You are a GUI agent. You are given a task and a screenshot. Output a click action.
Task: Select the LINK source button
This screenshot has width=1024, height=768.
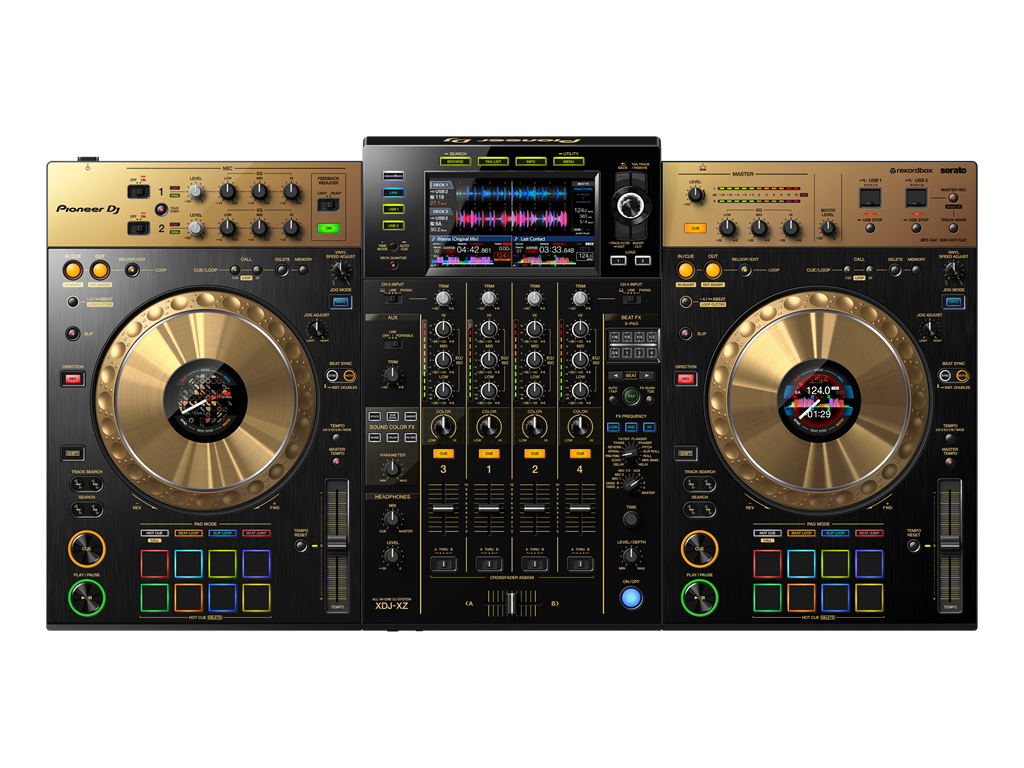[393, 193]
